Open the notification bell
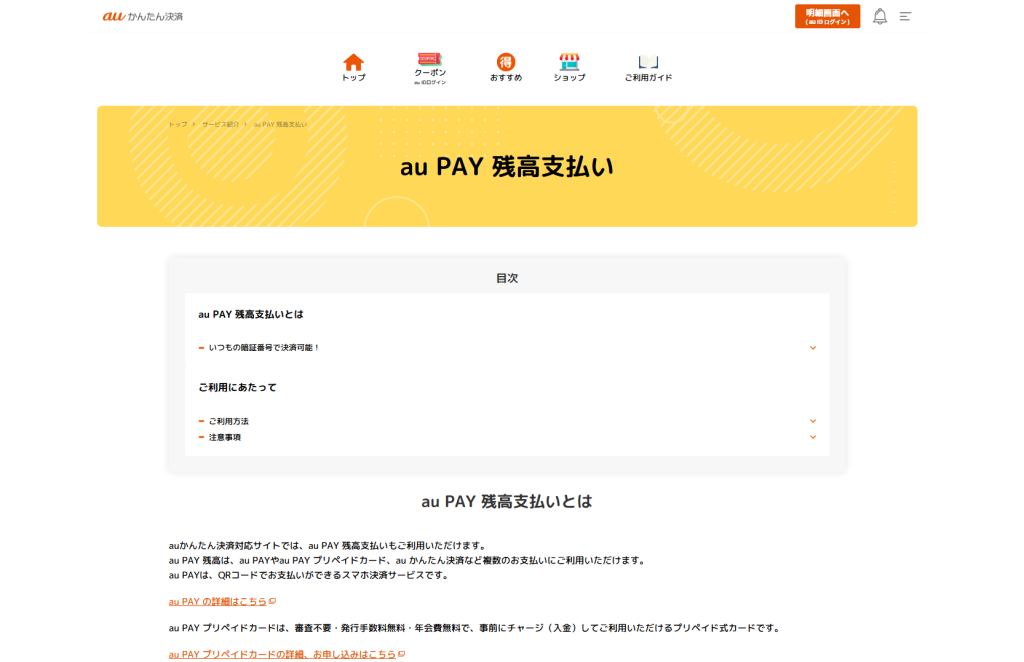The height and width of the screenshot is (662, 1024). pyautogui.click(x=880, y=16)
